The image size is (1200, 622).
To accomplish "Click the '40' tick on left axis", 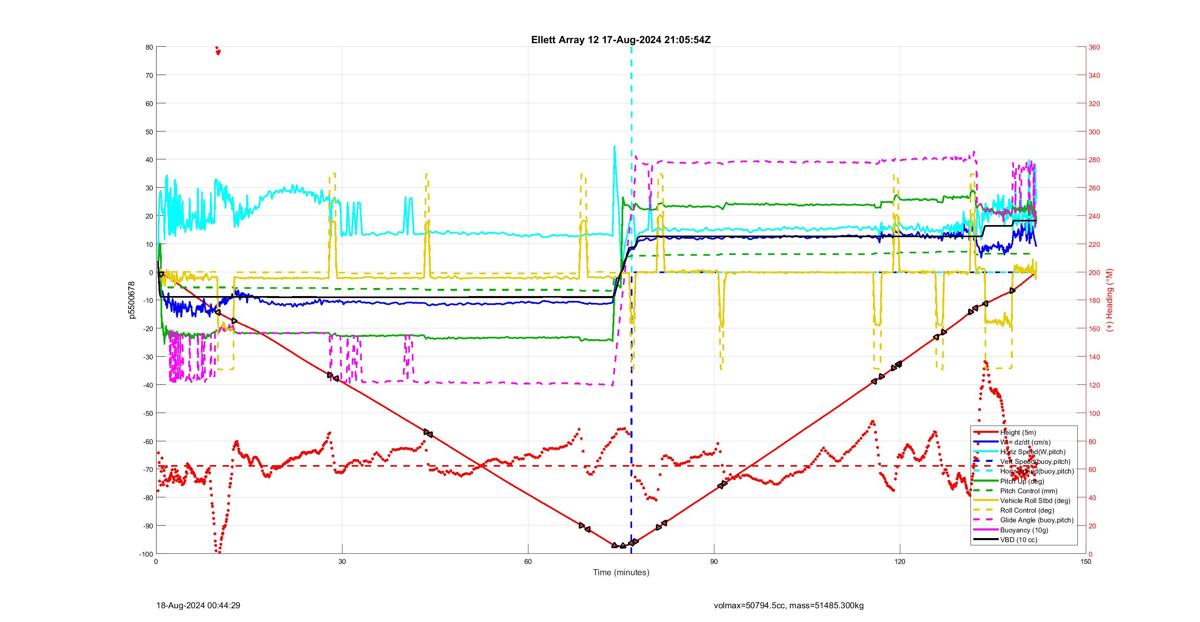I will (x=148, y=160).
